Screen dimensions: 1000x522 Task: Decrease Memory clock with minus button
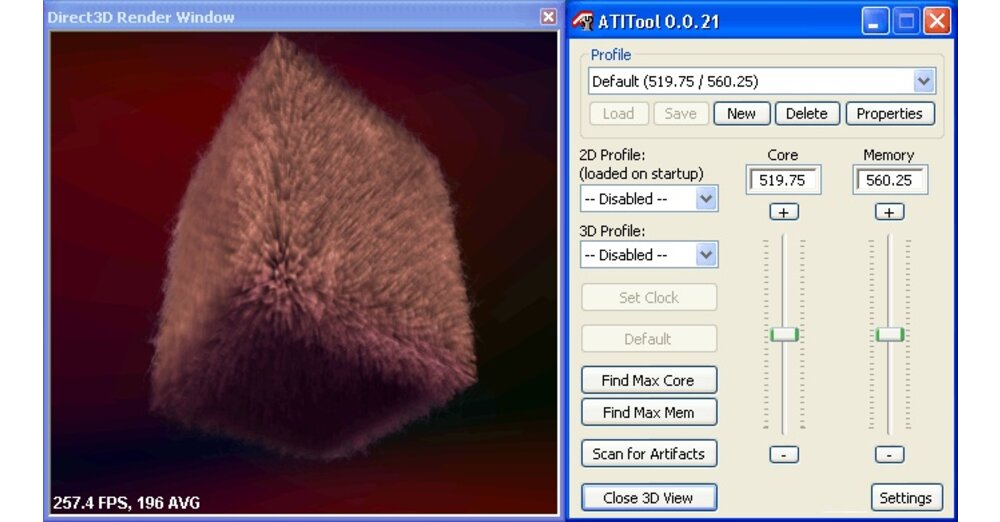point(889,454)
